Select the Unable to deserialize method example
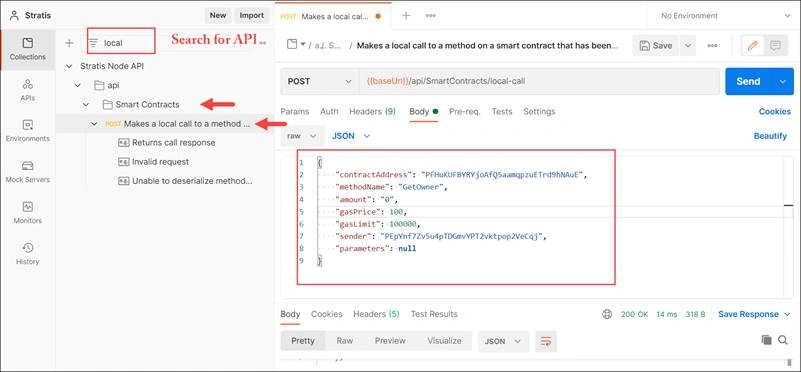 [192, 181]
